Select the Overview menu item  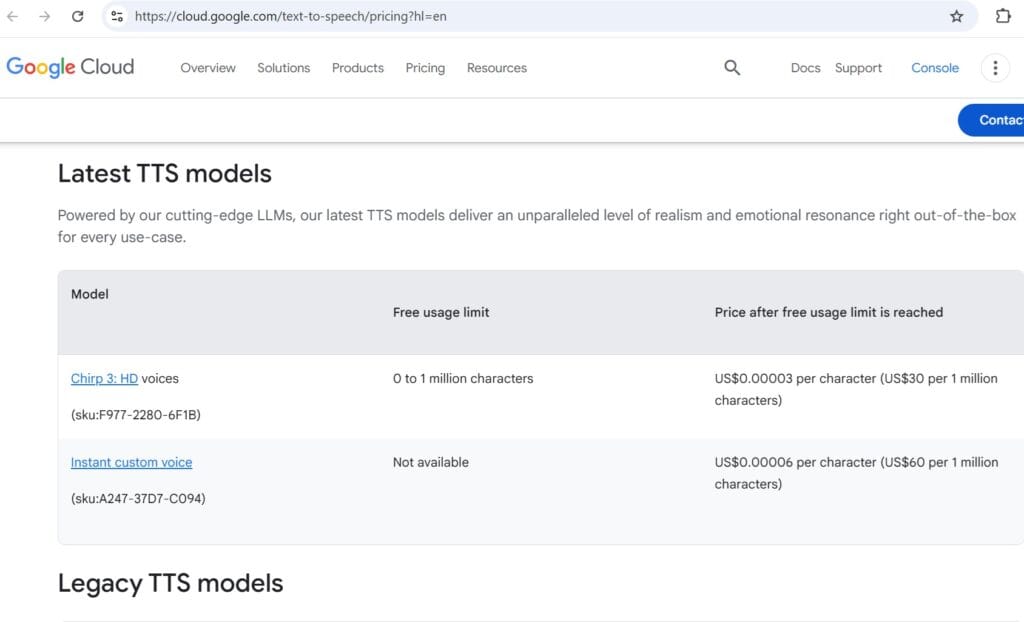pyautogui.click(x=207, y=68)
